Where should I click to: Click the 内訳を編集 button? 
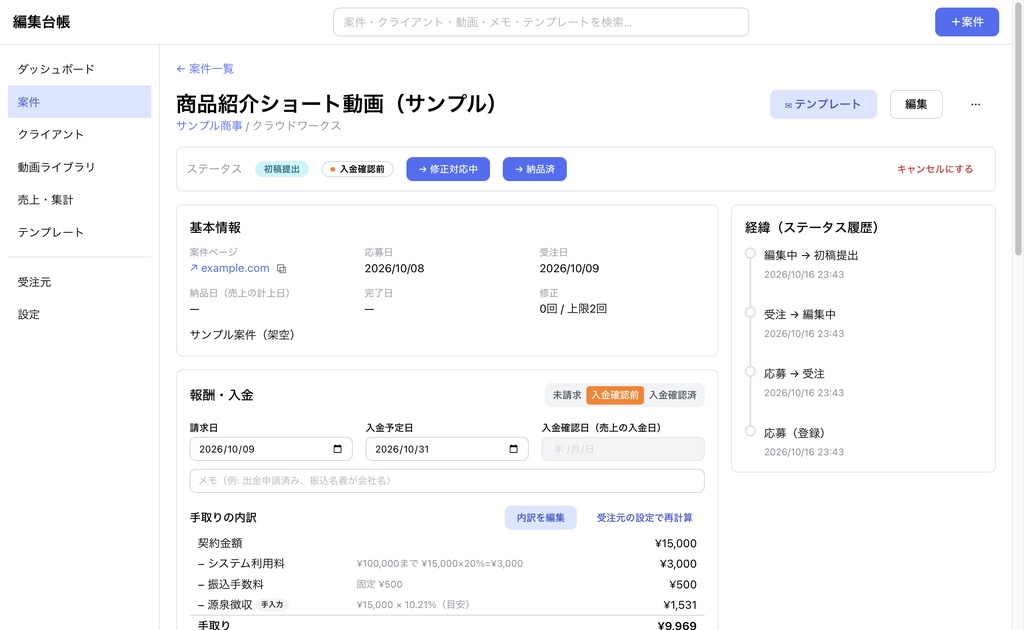540,518
